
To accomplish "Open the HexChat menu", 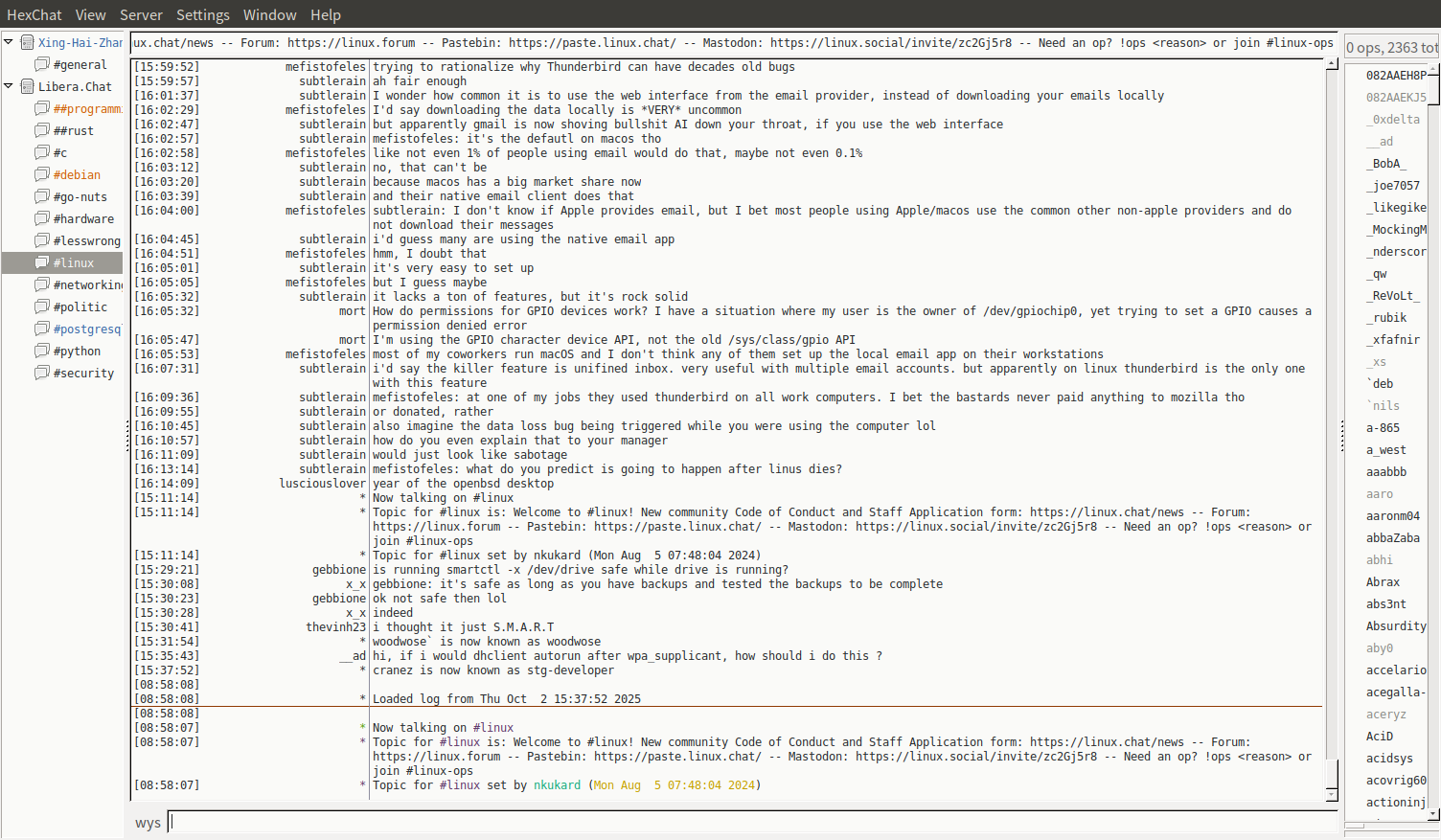I will (x=34, y=15).
